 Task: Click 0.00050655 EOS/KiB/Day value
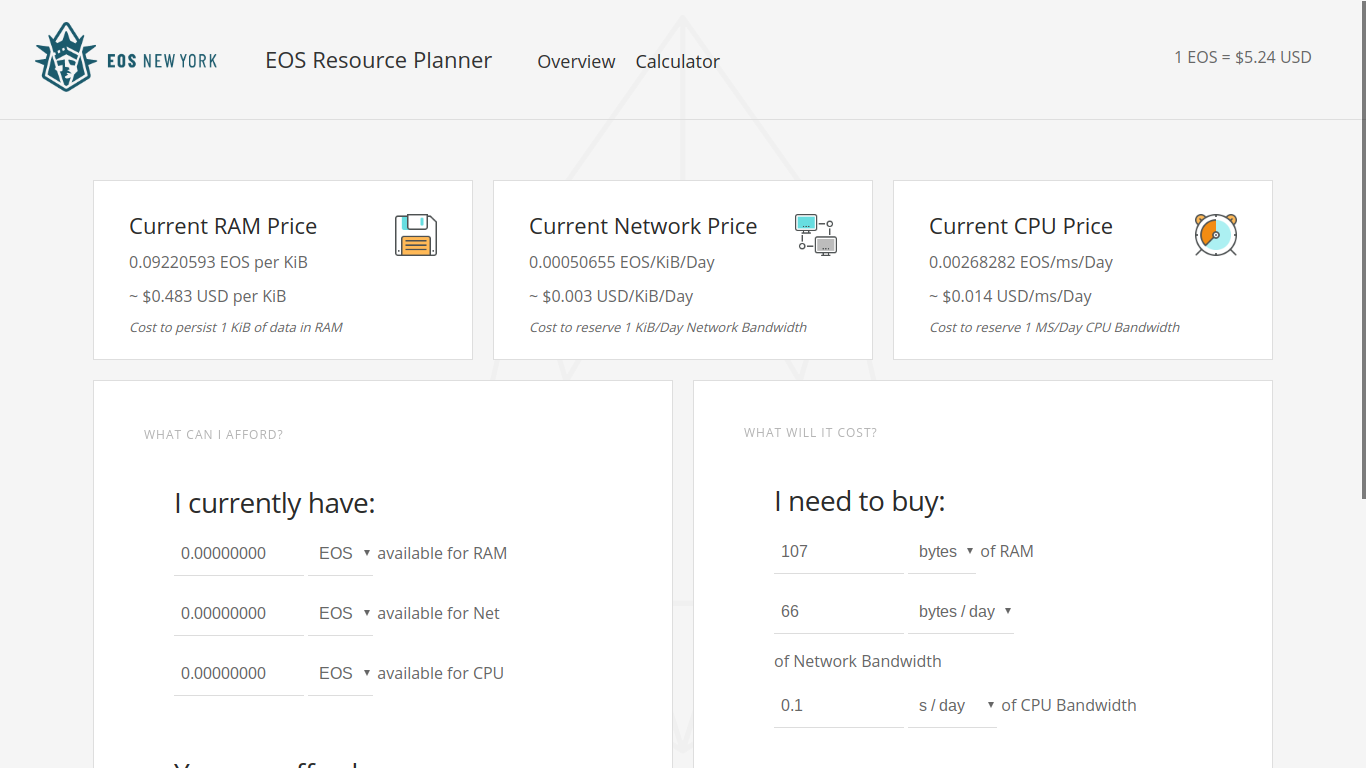622,263
